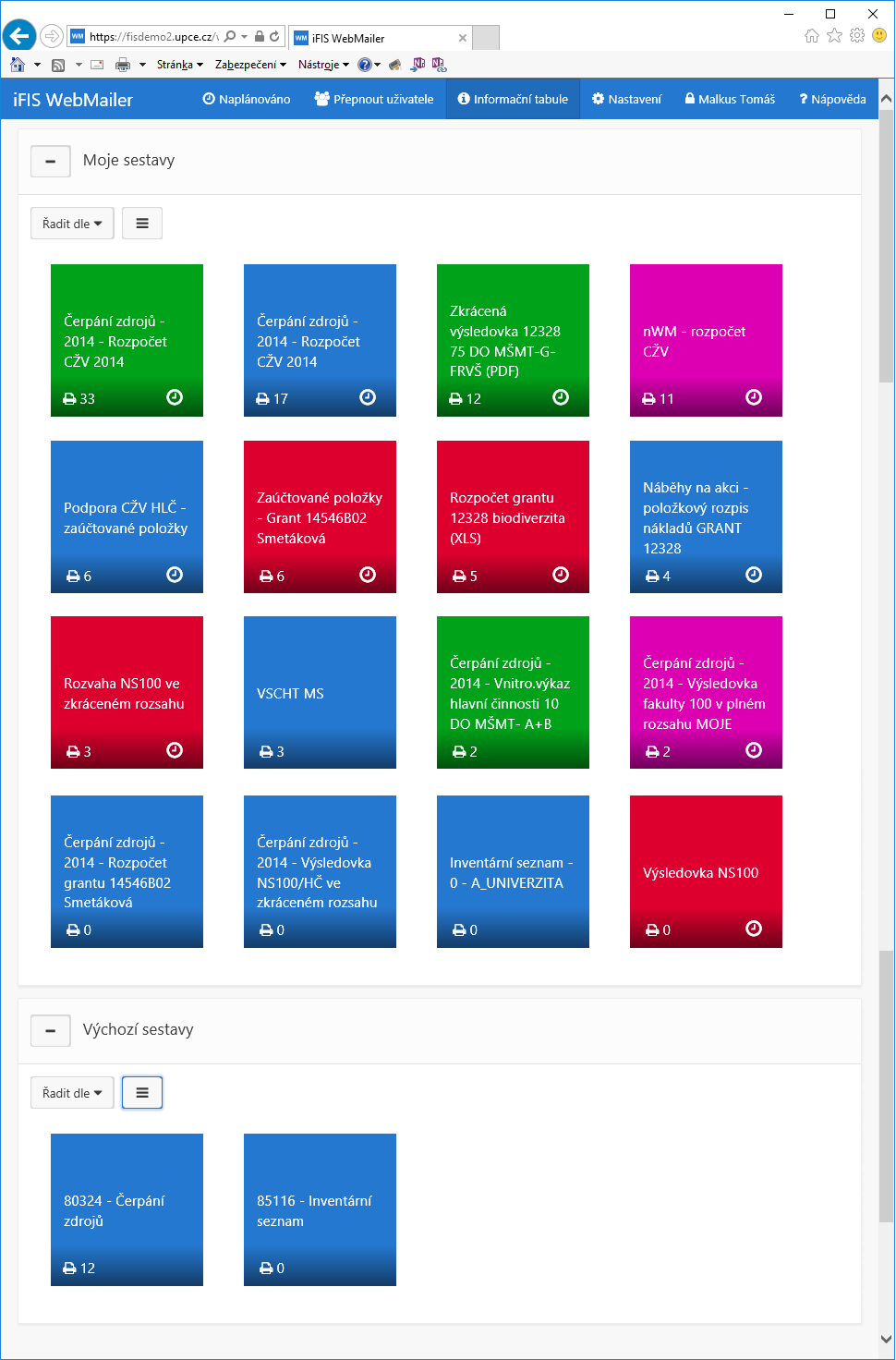Viewport: 896px width, 1360px height.
Task: Collapse the Moje sestavy section
Action: pyautogui.click(x=51, y=160)
